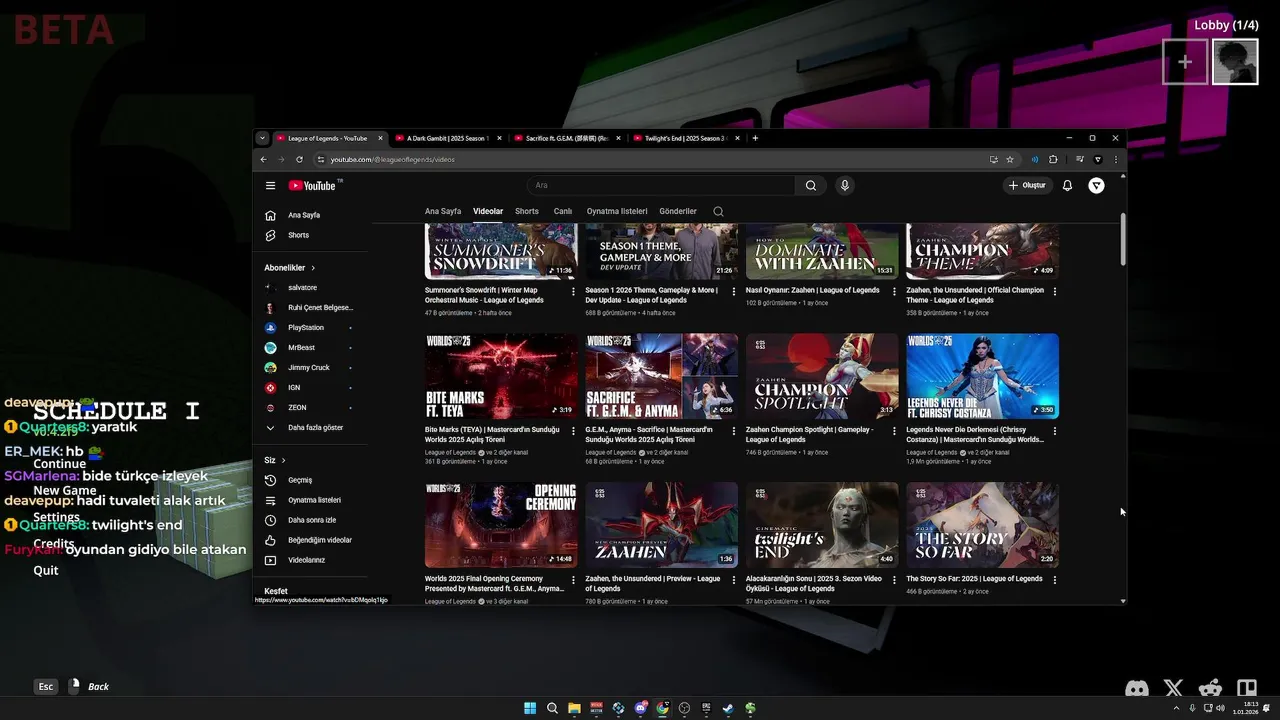1280x720 pixels.
Task: Open options for Season 1 2026 Theme video
Action: (x=734, y=291)
